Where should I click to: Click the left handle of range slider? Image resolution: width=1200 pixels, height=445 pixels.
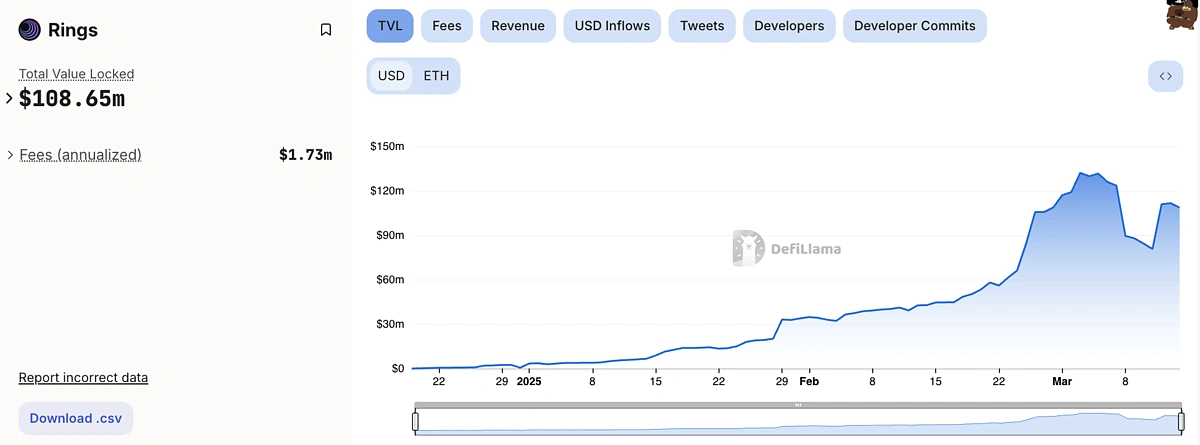click(x=415, y=422)
